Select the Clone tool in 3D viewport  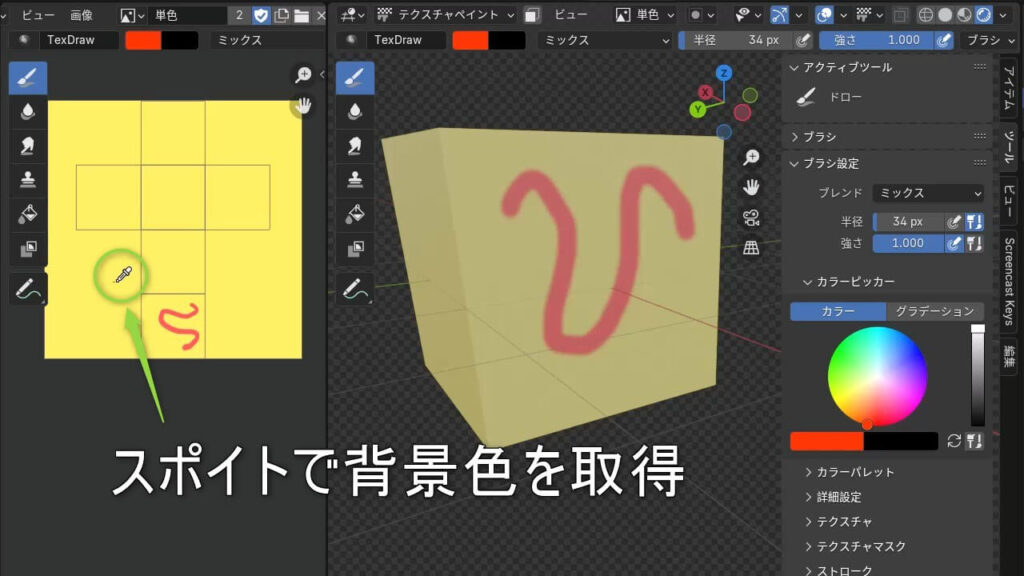(x=355, y=180)
